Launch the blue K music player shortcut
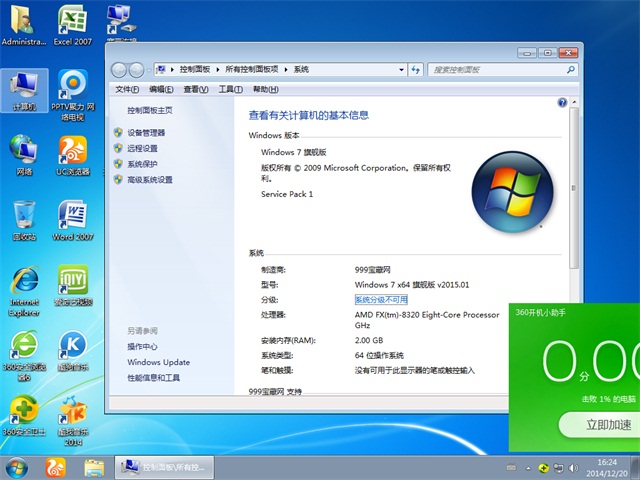This screenshot has width=640, height=480. click(x=73, y=351)
